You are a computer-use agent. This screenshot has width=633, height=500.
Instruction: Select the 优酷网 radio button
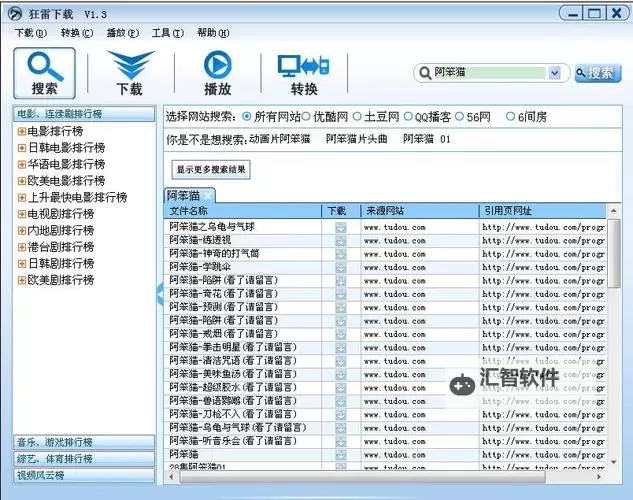coord(306,117)
